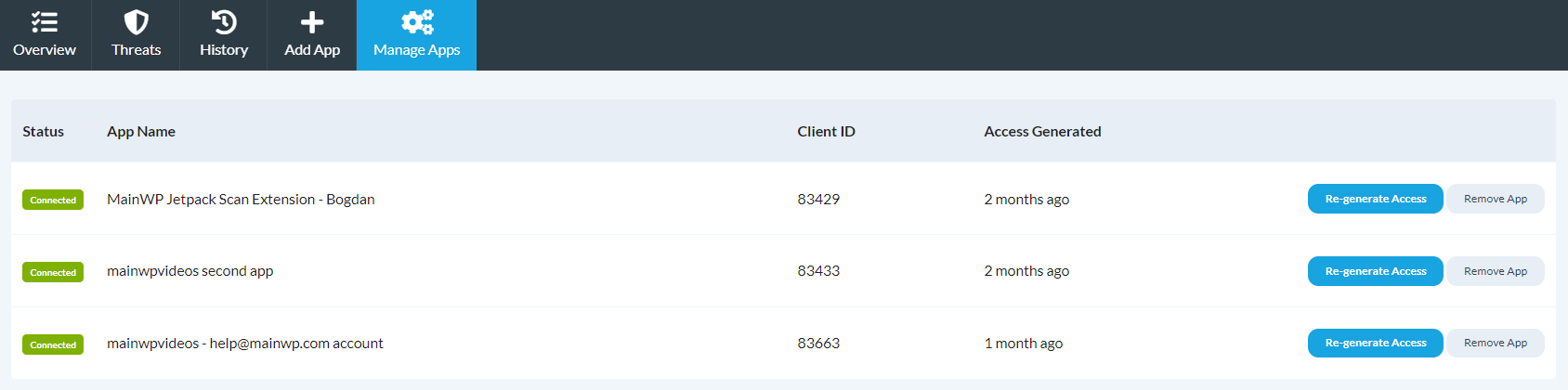Click the Threats shield icon
Screen dimensions: 1568x390
[x=137, y=21]
